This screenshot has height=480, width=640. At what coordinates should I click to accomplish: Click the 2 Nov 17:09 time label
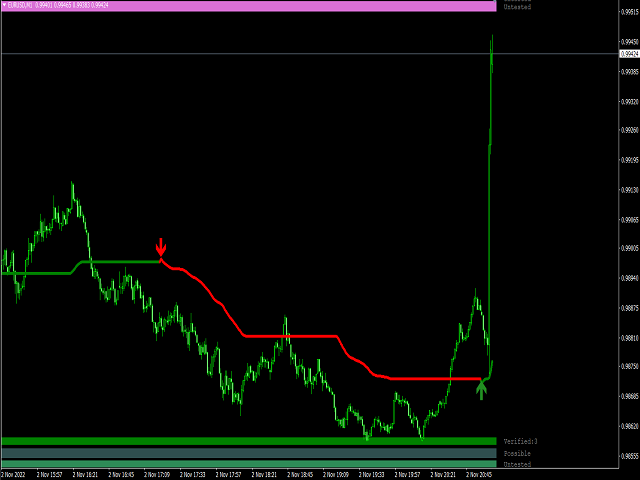pos(157,475)
